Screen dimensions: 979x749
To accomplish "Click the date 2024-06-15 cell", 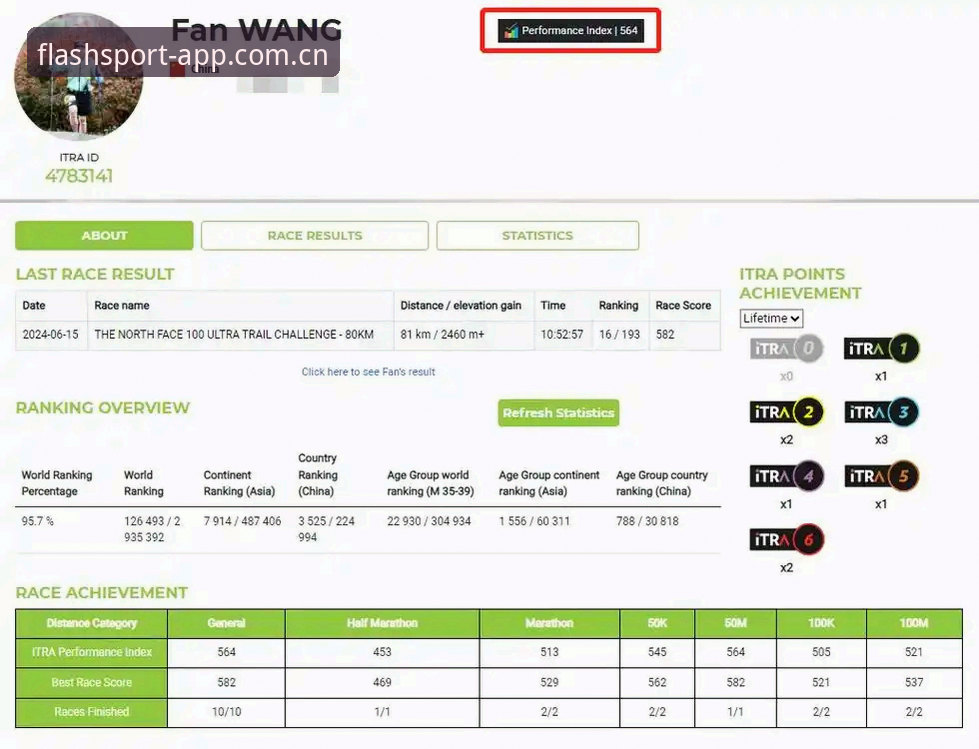I will [x=51, y=335].
